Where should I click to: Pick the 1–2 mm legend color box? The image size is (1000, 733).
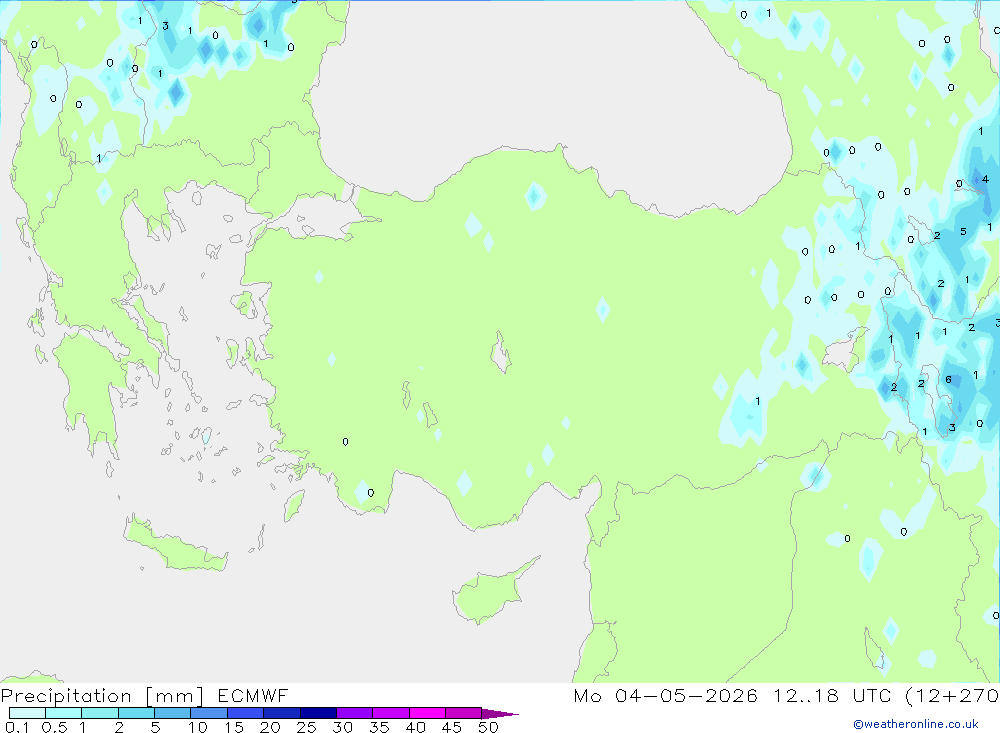[100, 713]
